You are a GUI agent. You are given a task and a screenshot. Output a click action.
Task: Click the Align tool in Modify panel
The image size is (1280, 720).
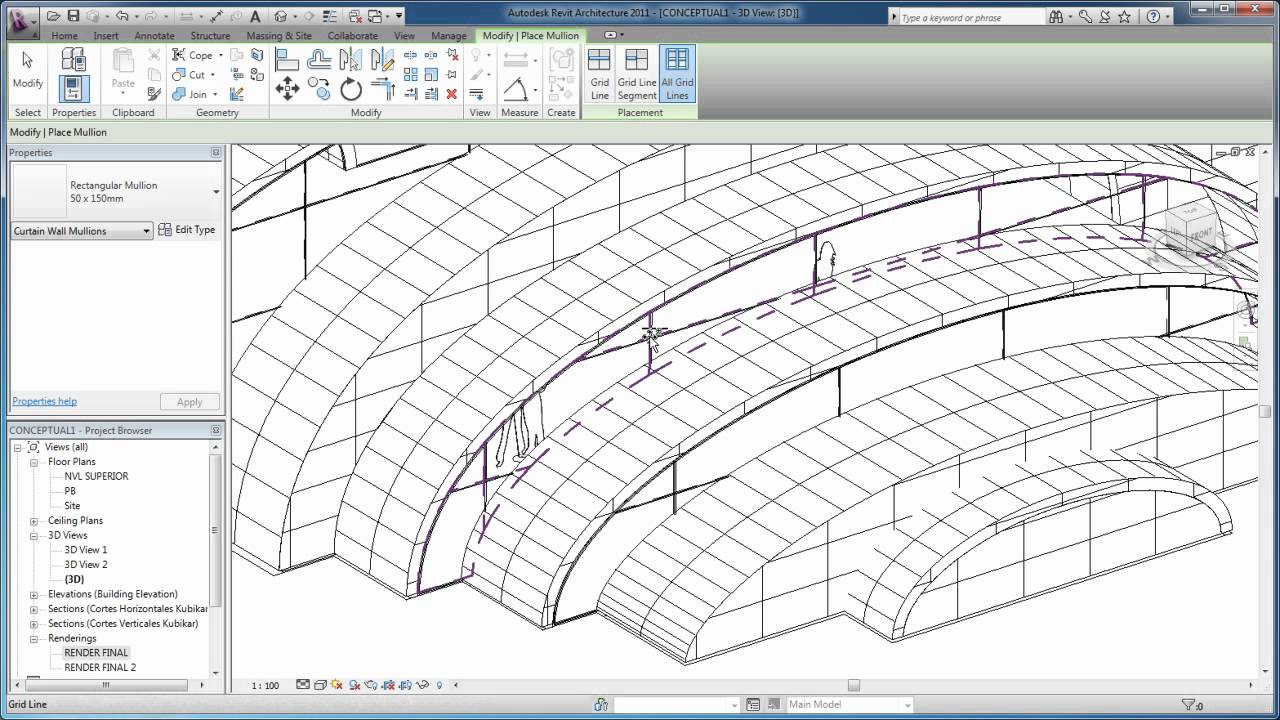click(x=287, y=59)
